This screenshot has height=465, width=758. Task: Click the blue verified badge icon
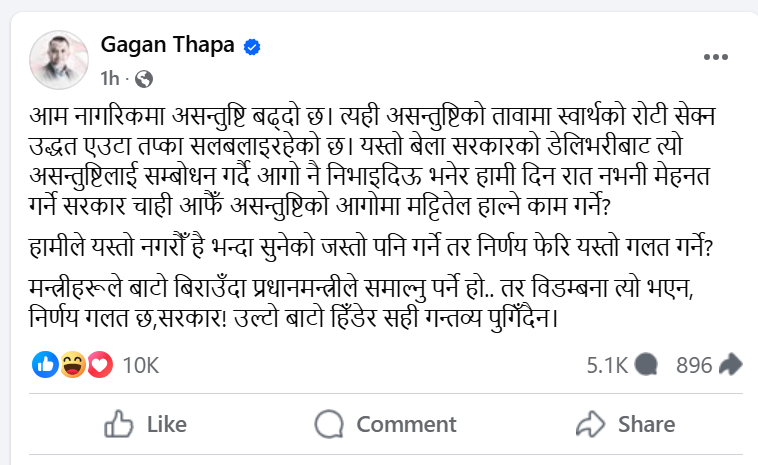(x=254, y=46)
